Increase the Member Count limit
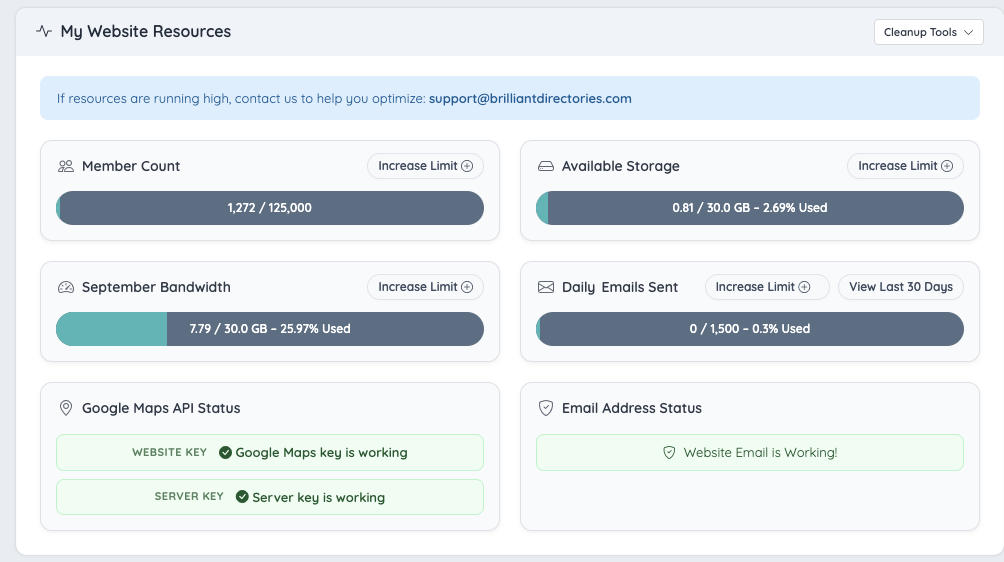Image resolution: width=1004 pixels, height=562 pixels. point(425,166)
